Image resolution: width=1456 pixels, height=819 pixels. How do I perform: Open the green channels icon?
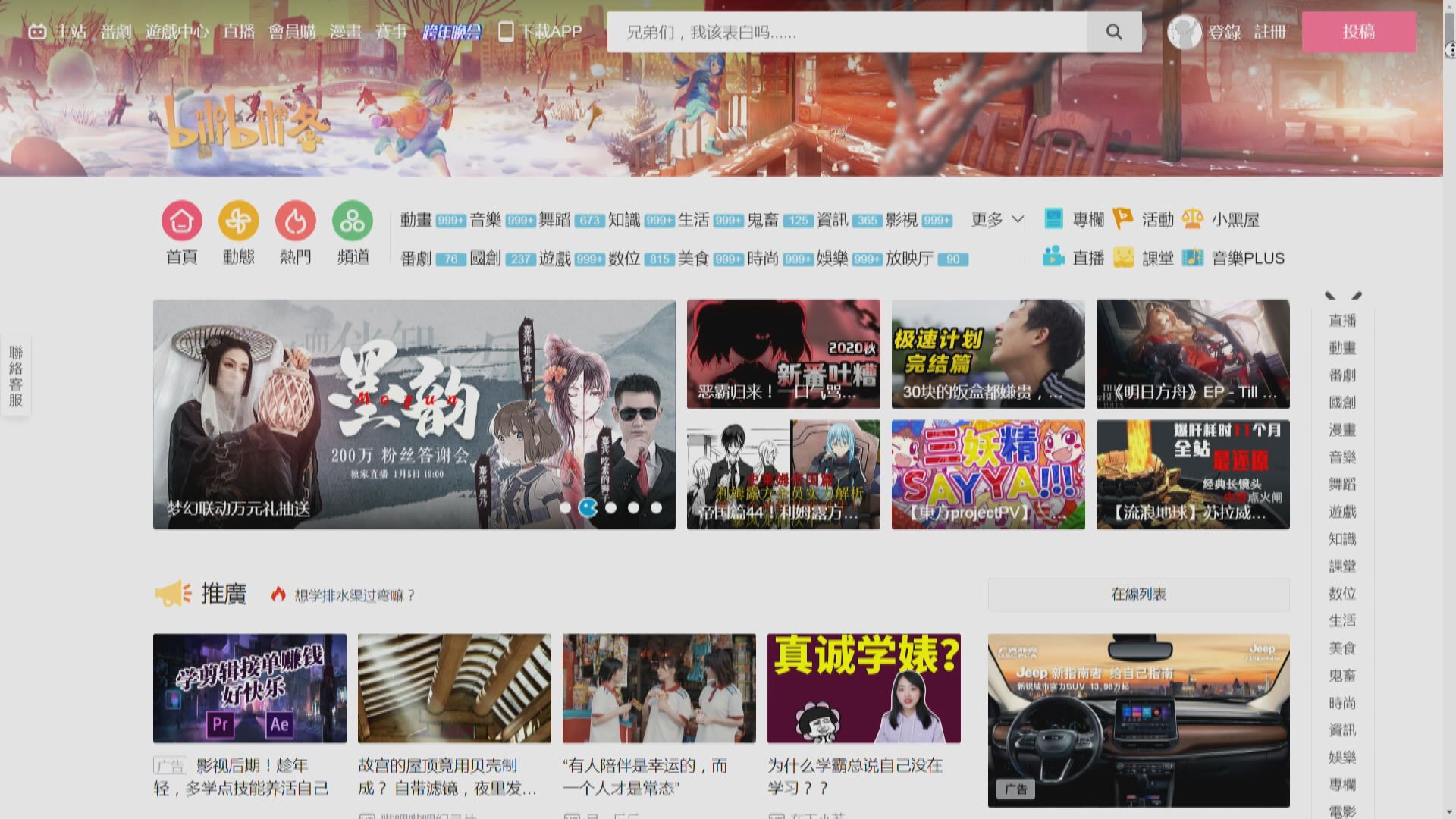(353, 221)
